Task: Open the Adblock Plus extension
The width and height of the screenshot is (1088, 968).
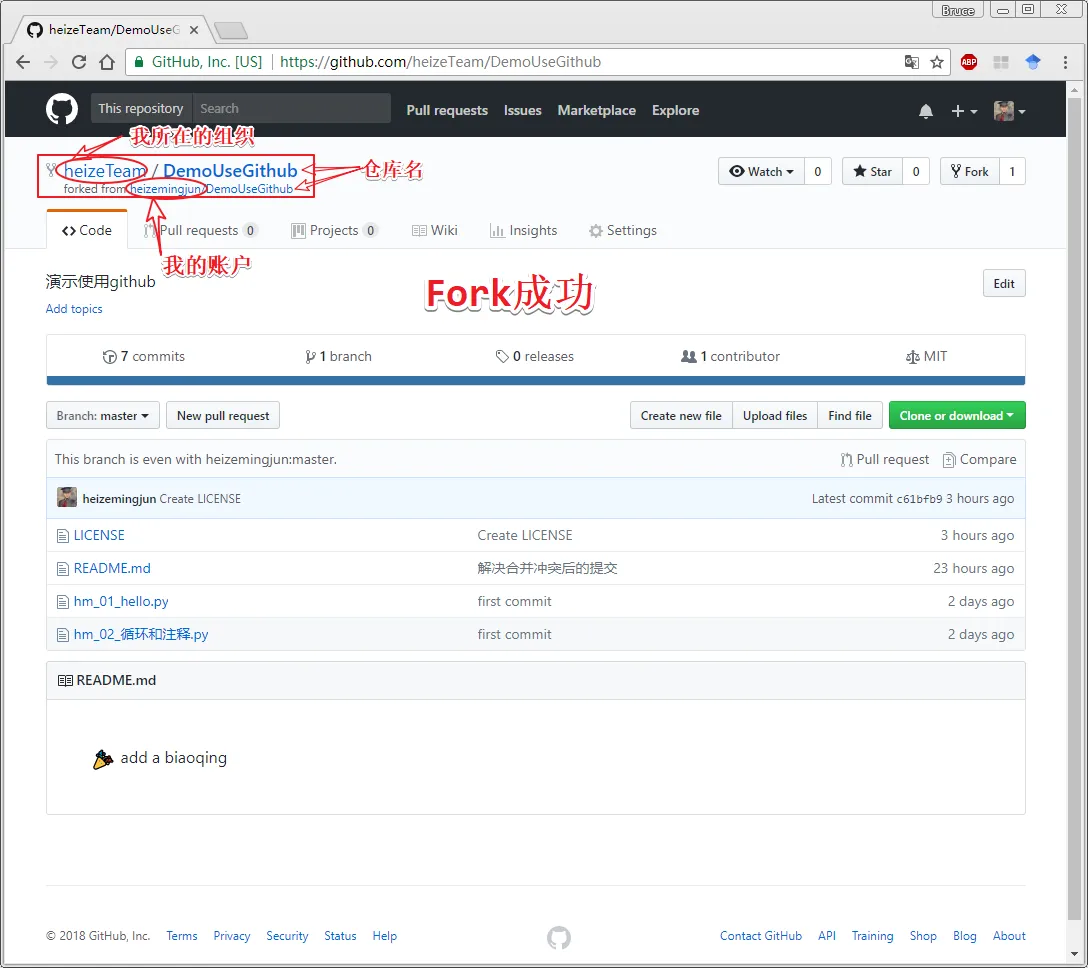Action: (969, 62)
